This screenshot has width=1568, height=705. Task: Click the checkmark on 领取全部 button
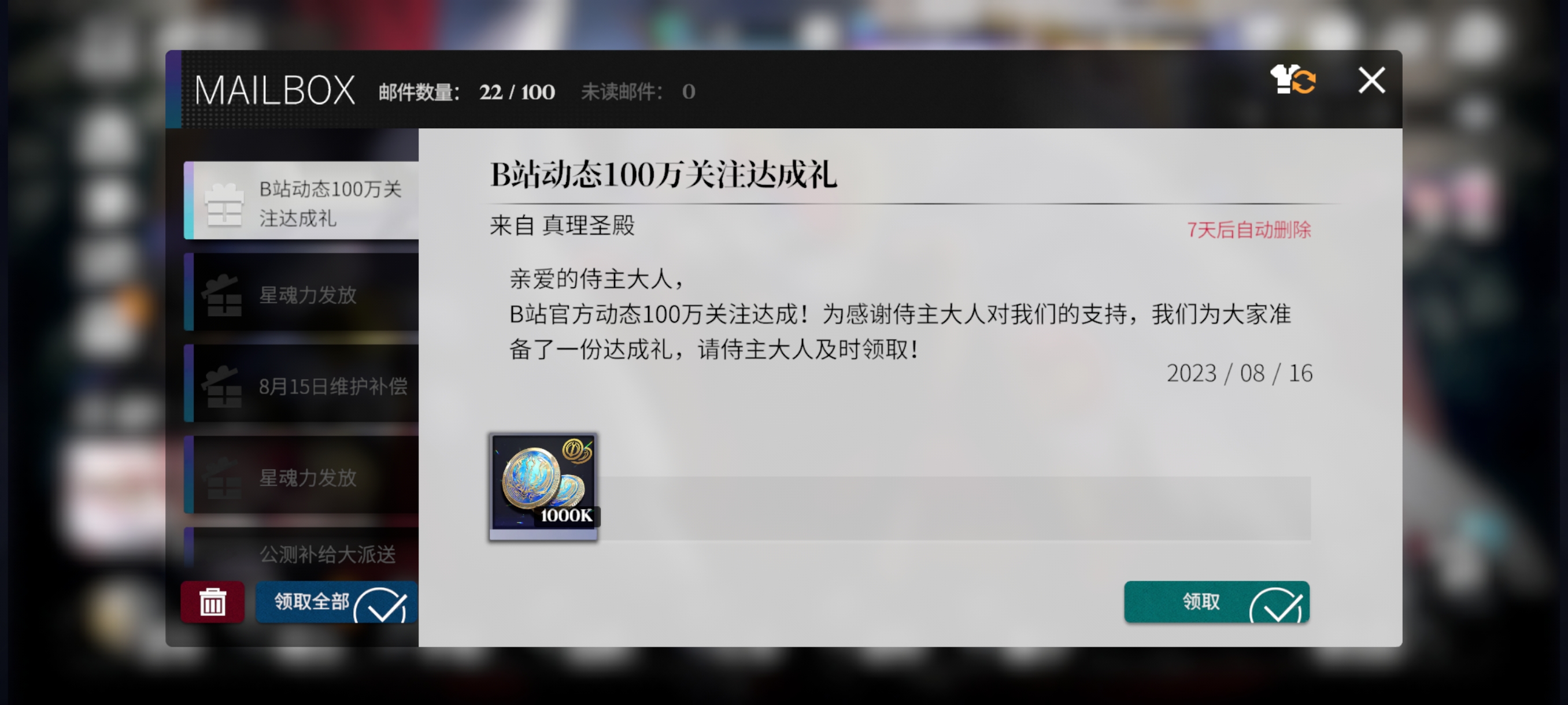381,605
